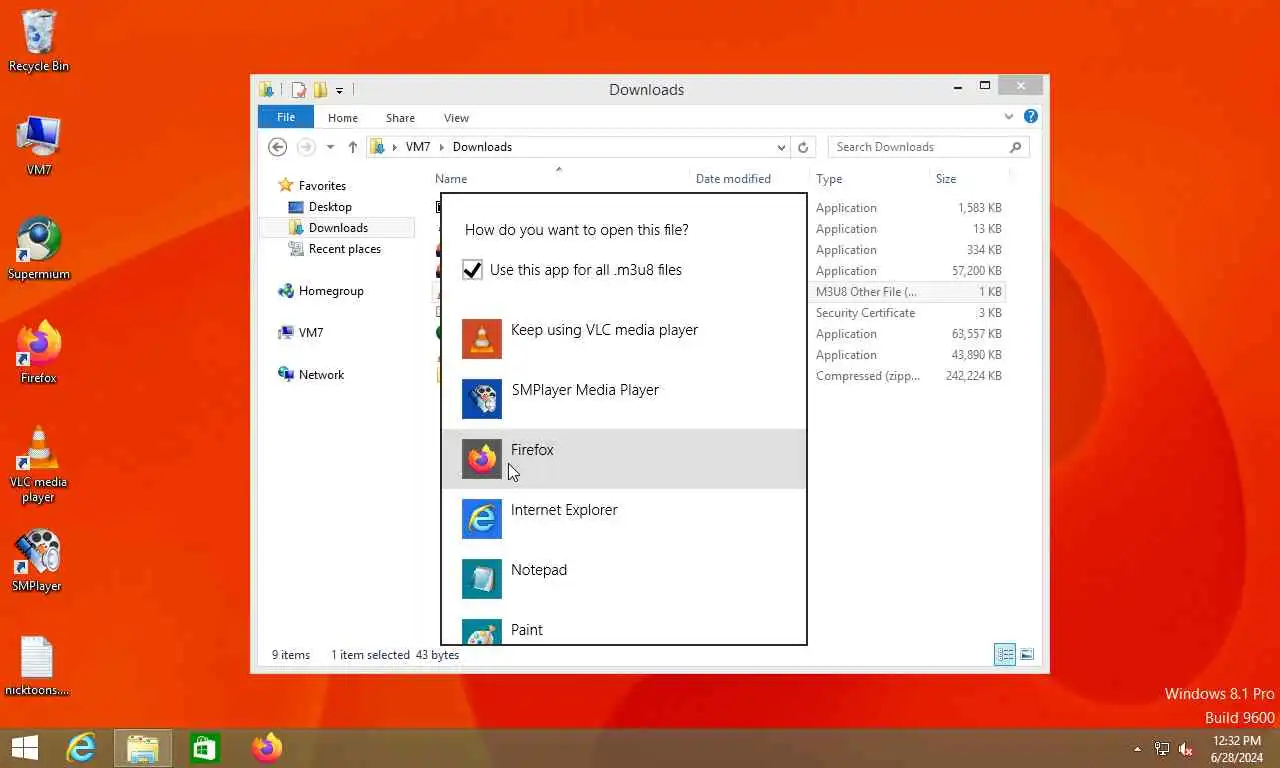Switch to the View ribbon tab
This screenshot has height=768, width=1280.
click(456, 118)
